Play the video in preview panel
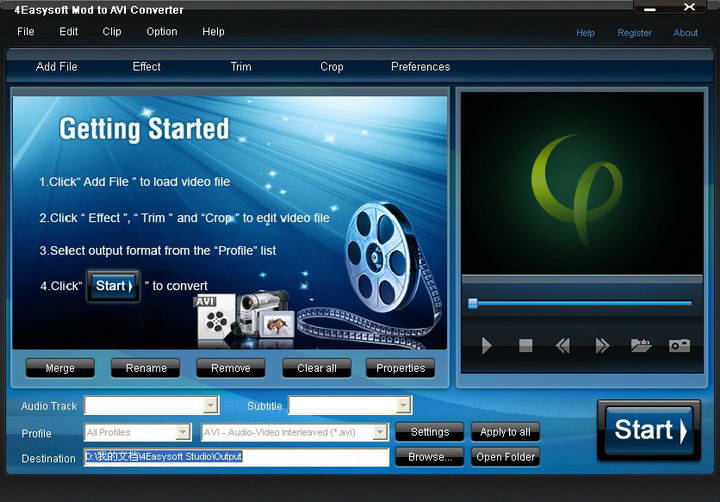This screenshot has height=502, width=720. tap(486, 345)
